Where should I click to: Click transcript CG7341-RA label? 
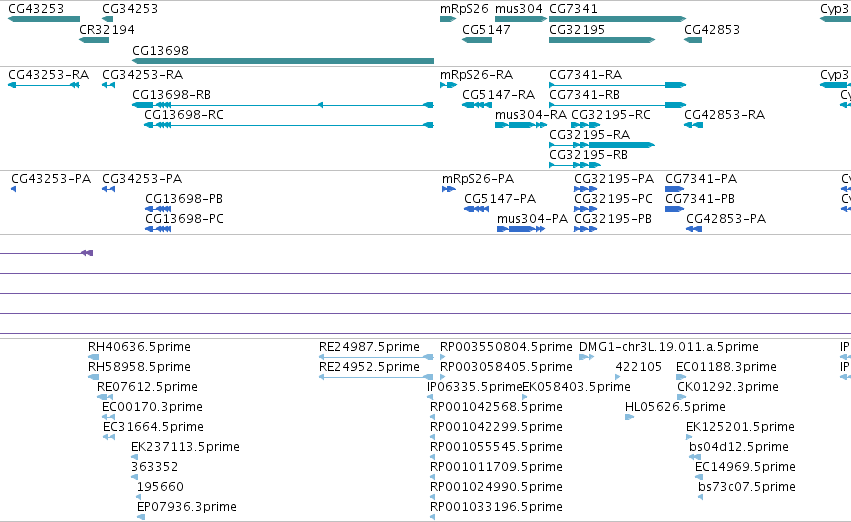coord(586,74)
